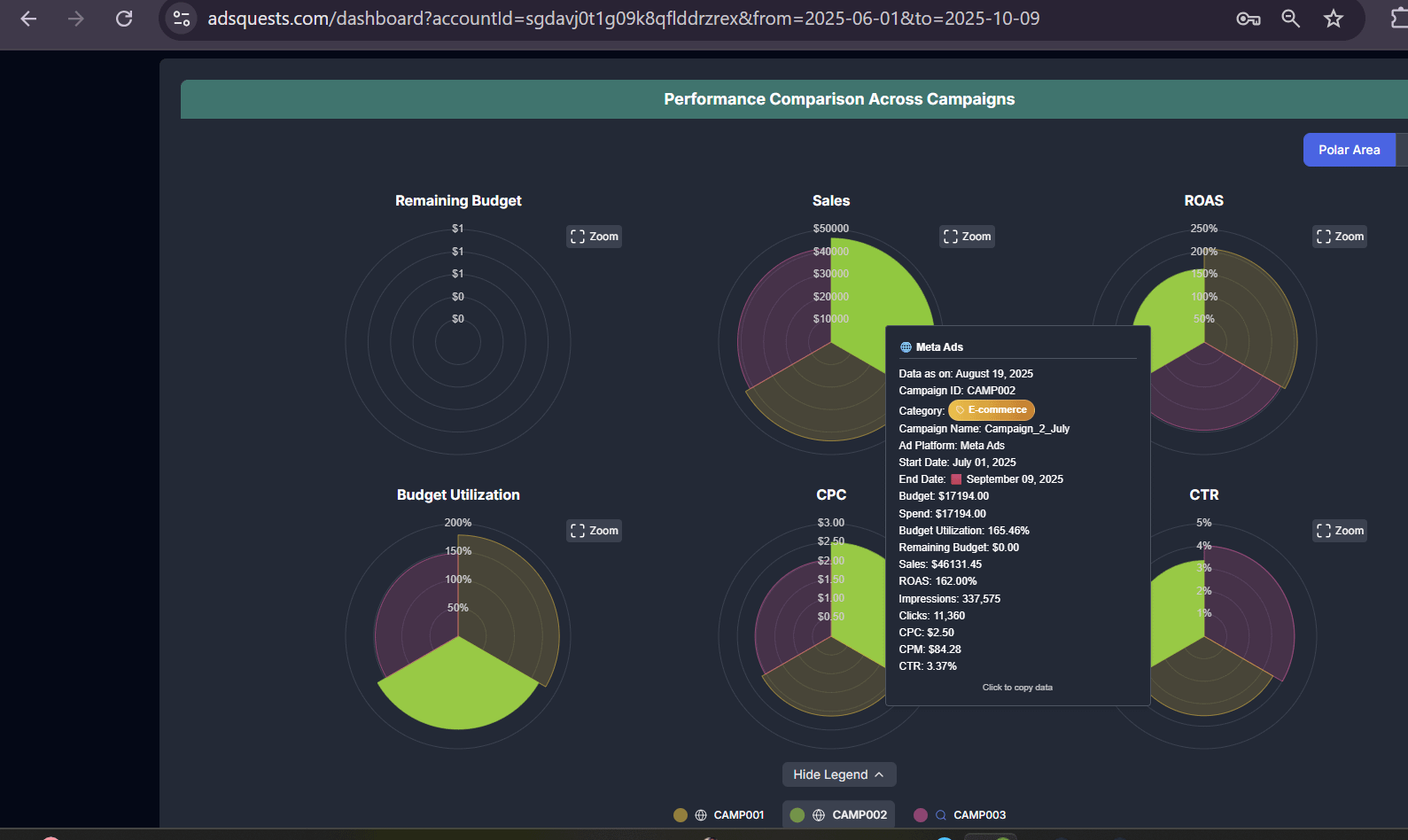Open the site information icon

(x=182, y=19)
